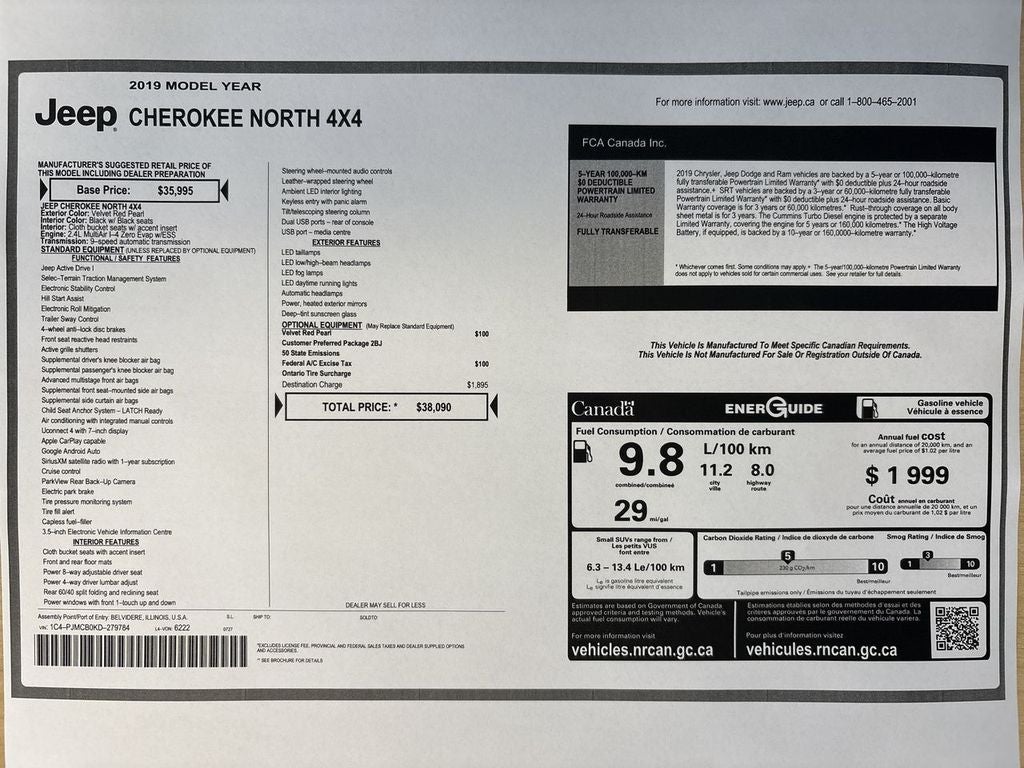
Task: Click the CHEROKEE NORTH 4X4 title
Action: tap(245, 118)
